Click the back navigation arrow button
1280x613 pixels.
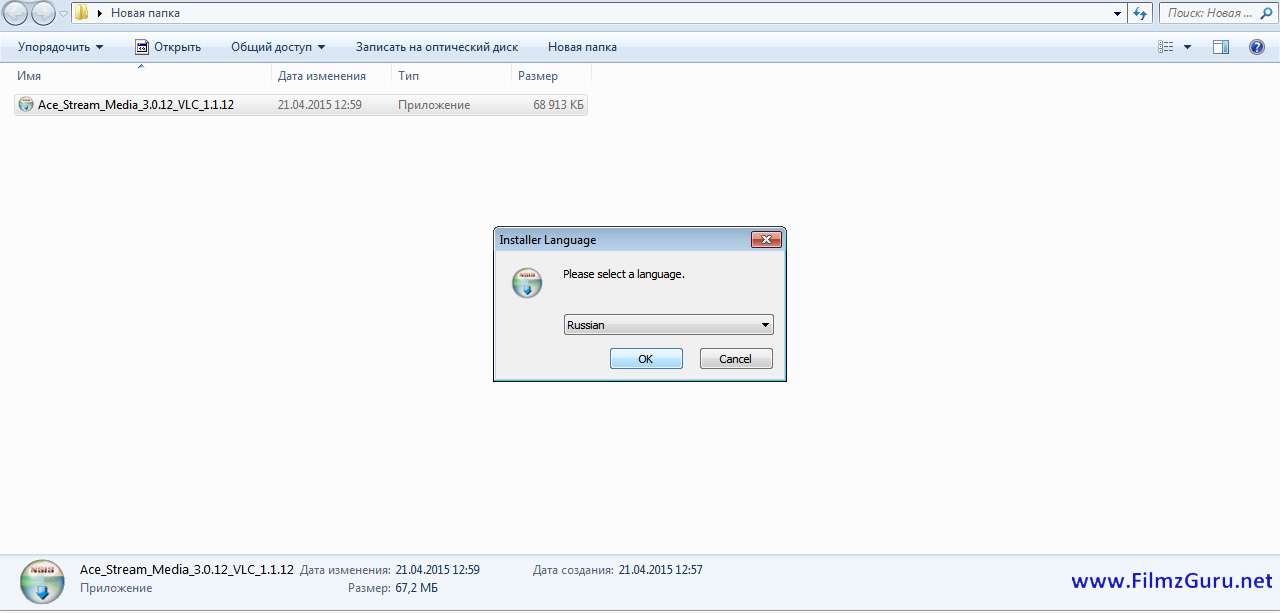point(16,13)
